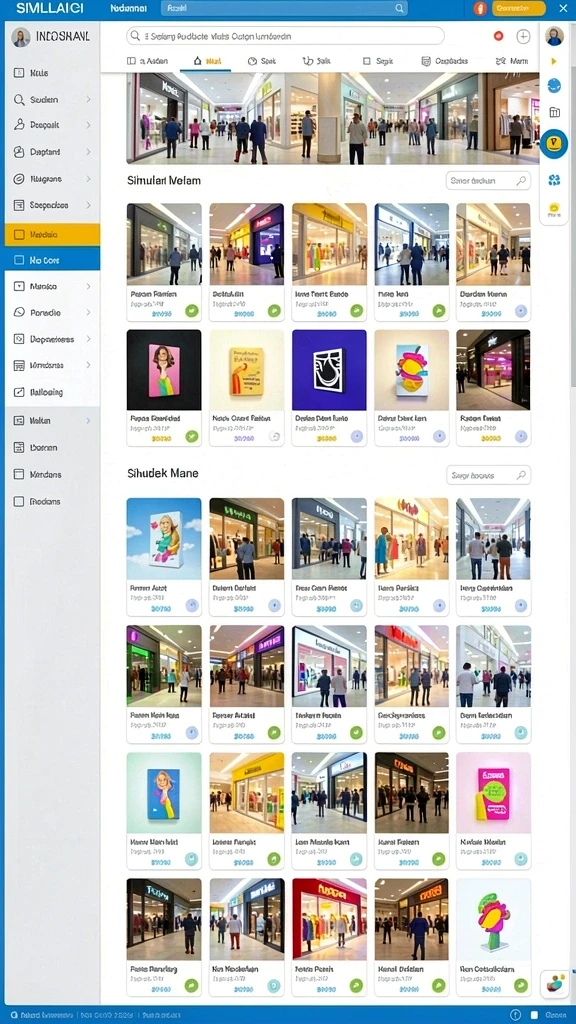This screenshot has width=576, height=1024.
Task: Expand the 'Malan' sidebar row chevron
Action: pyautogui.click(x=88, y=421)
